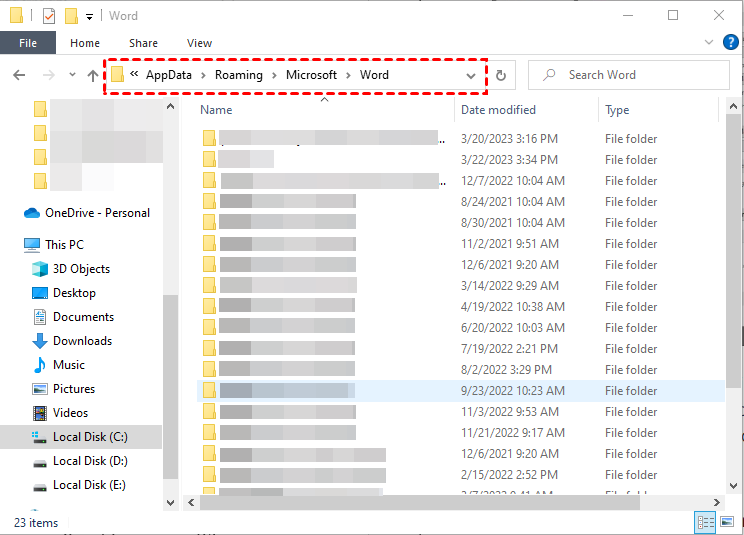Click Microsoft in the address path
The width and height of the screenshot is (744, 535).
click(x=311, y=75)
